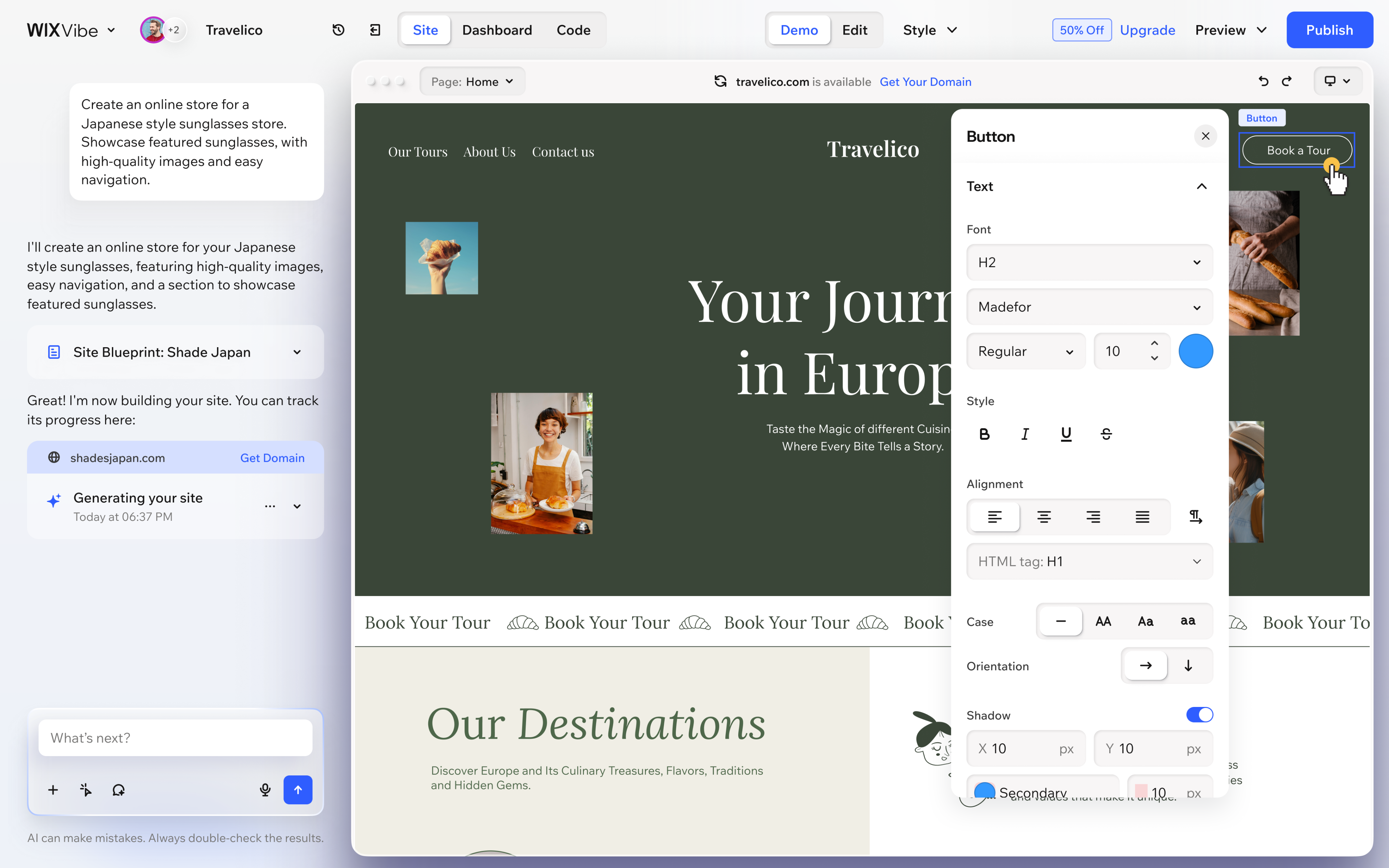Viewport: 1389px width, 868px height.
Task: Apply strikethrough text style
Action: [x=1106, y=434]
